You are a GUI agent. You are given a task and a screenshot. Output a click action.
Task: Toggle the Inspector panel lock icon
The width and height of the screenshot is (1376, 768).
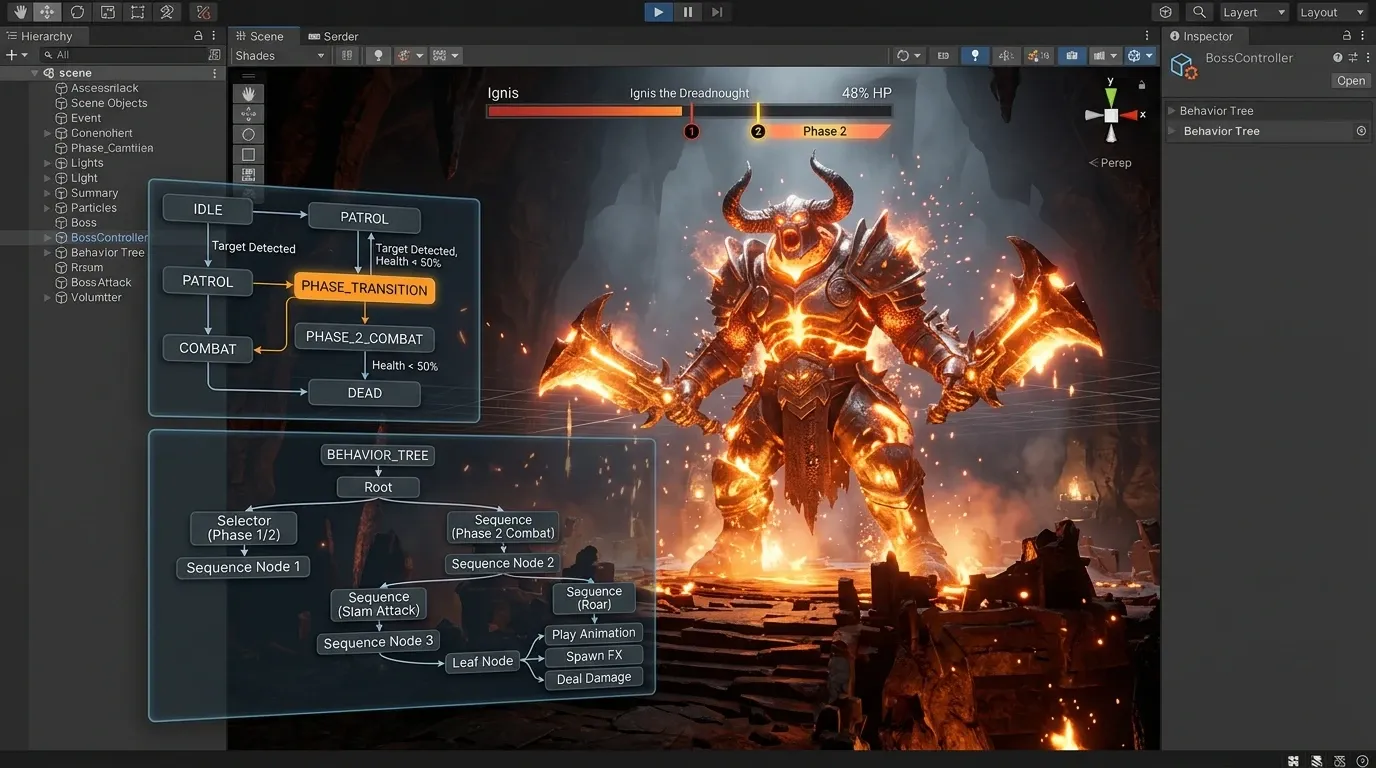pyautogui.click(x=1349, y=36)
